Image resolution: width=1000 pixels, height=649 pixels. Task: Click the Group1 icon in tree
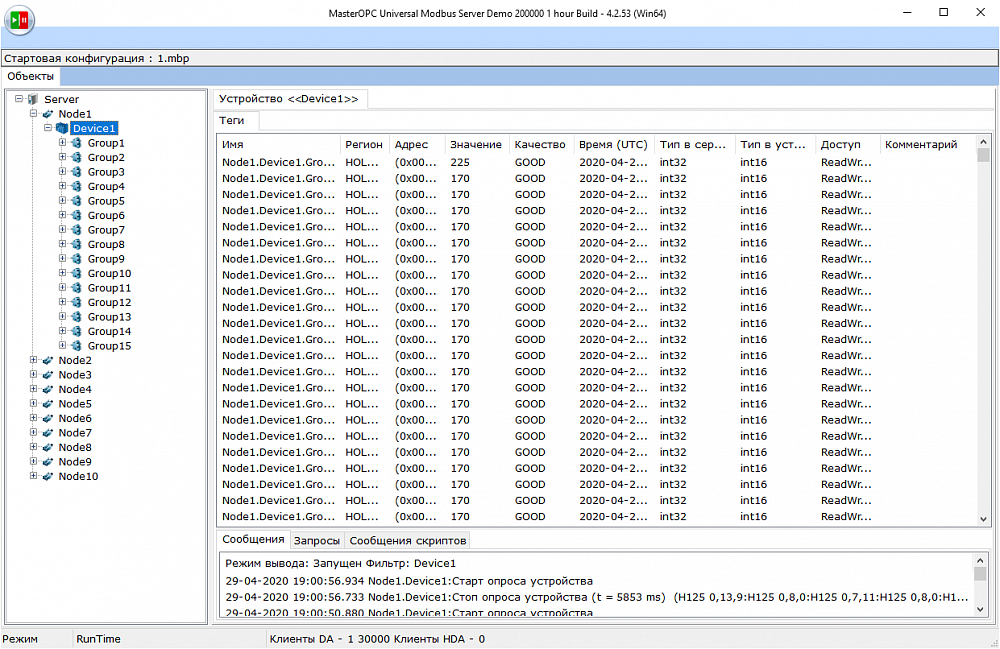pos(76,143)
